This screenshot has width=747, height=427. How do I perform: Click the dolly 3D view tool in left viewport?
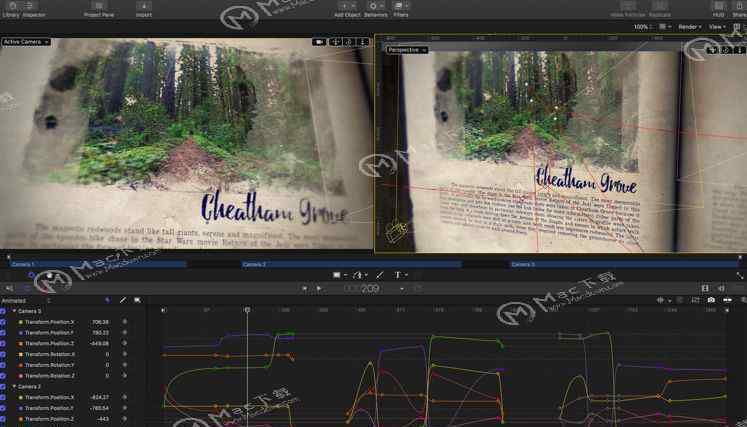[363, 42]
